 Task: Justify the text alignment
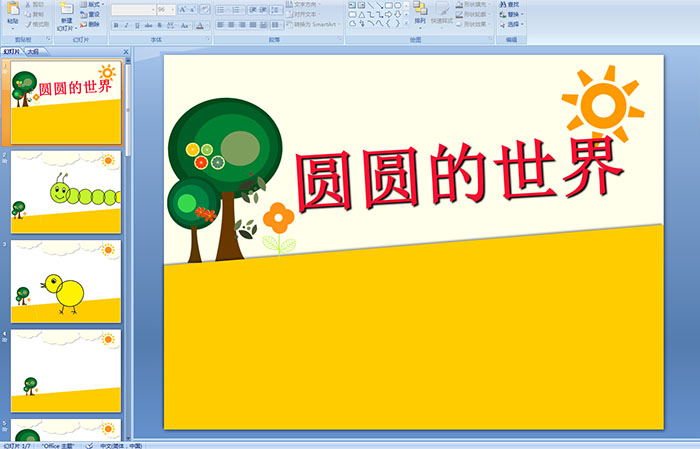(x=253, y=25)
